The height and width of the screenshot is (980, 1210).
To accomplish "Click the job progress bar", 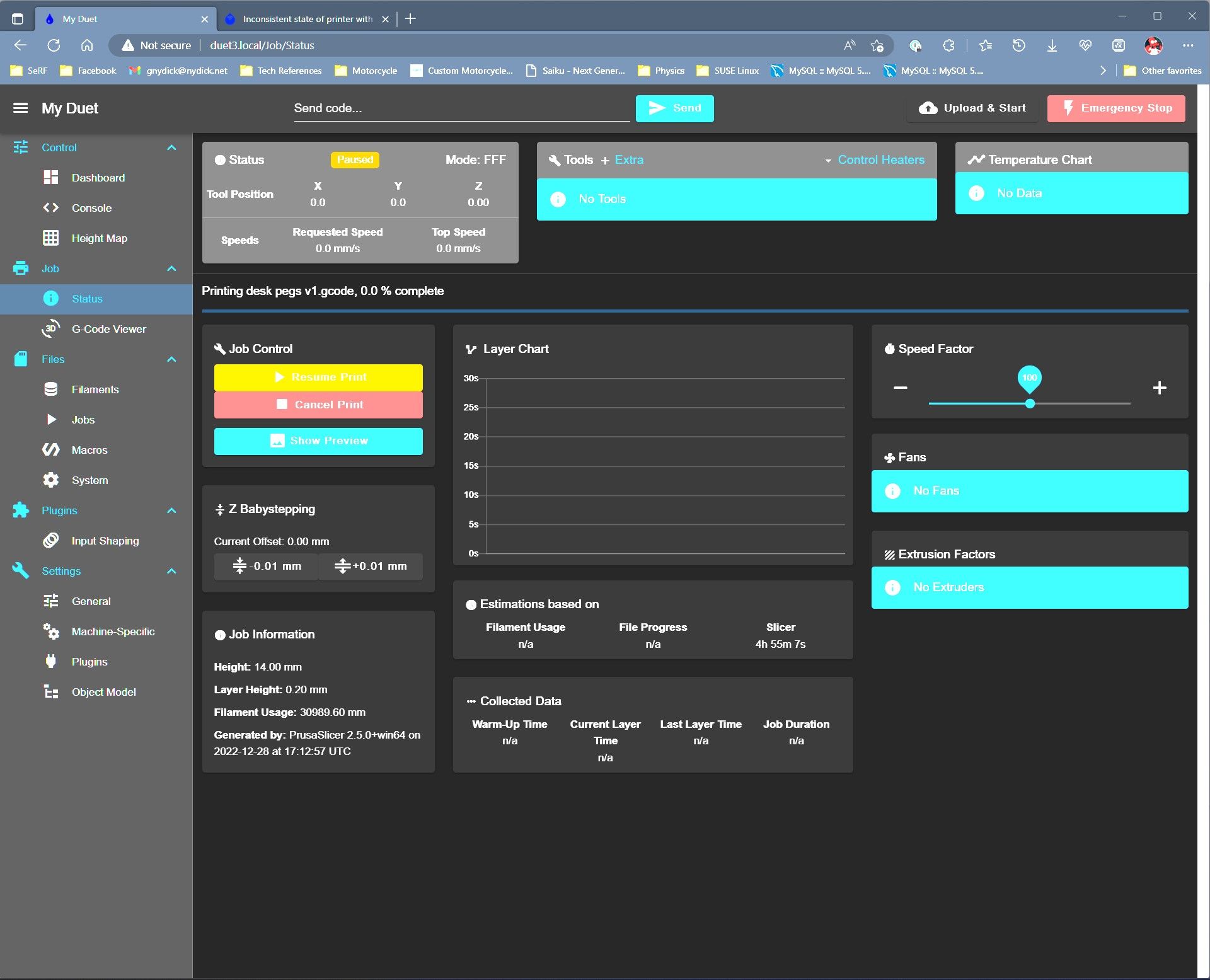I will [695, 311].
